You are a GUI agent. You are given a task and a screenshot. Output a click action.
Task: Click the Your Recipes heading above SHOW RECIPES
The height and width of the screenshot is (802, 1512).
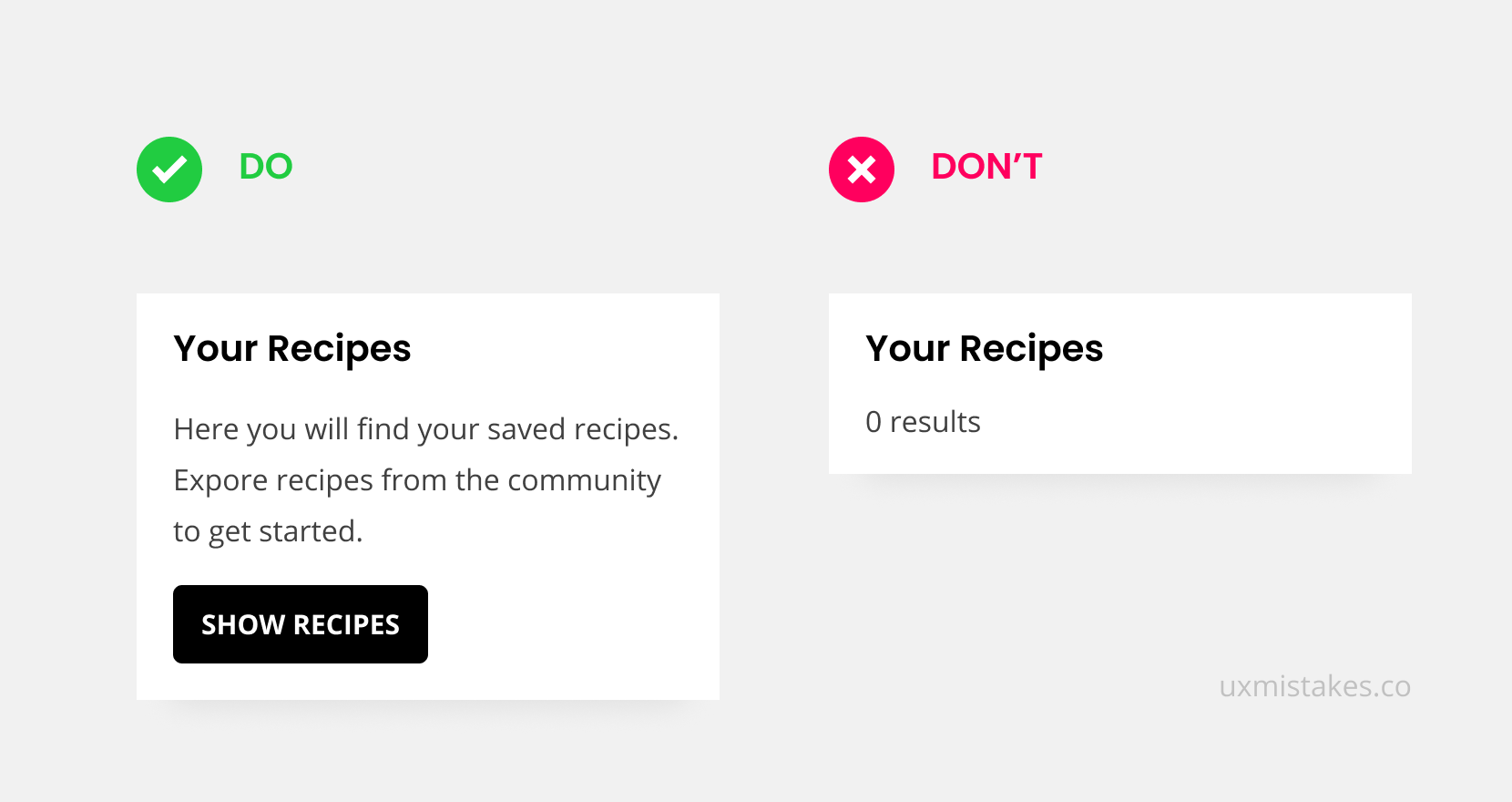tap(292, 349)
